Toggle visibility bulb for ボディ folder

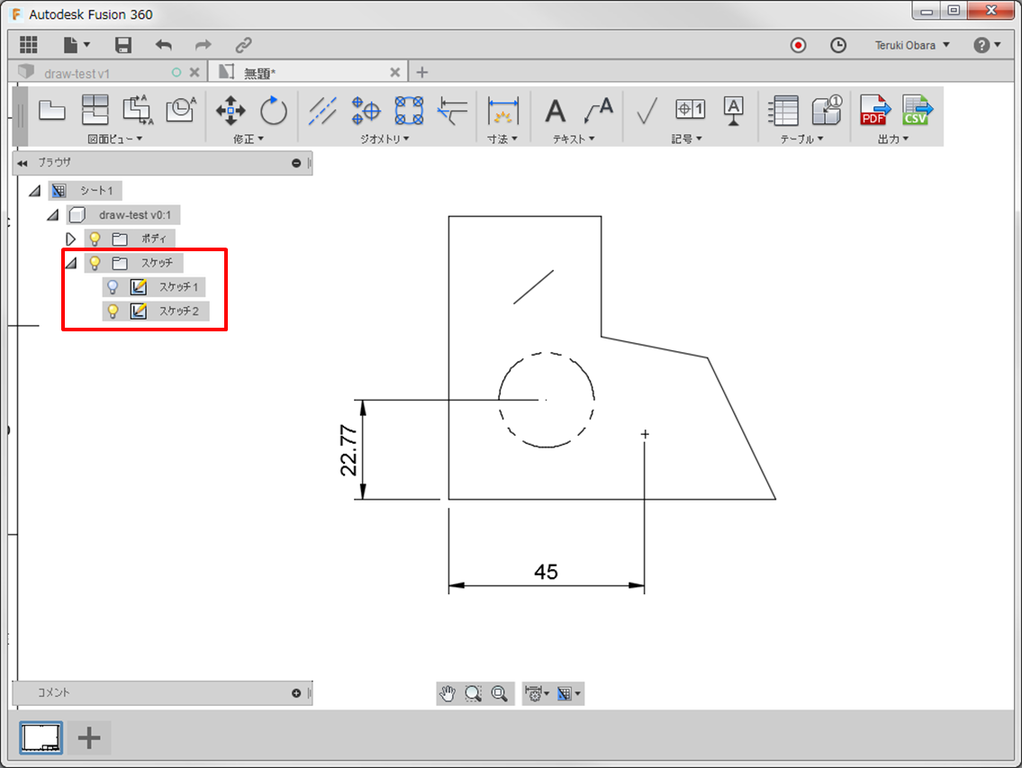[95, 239]
